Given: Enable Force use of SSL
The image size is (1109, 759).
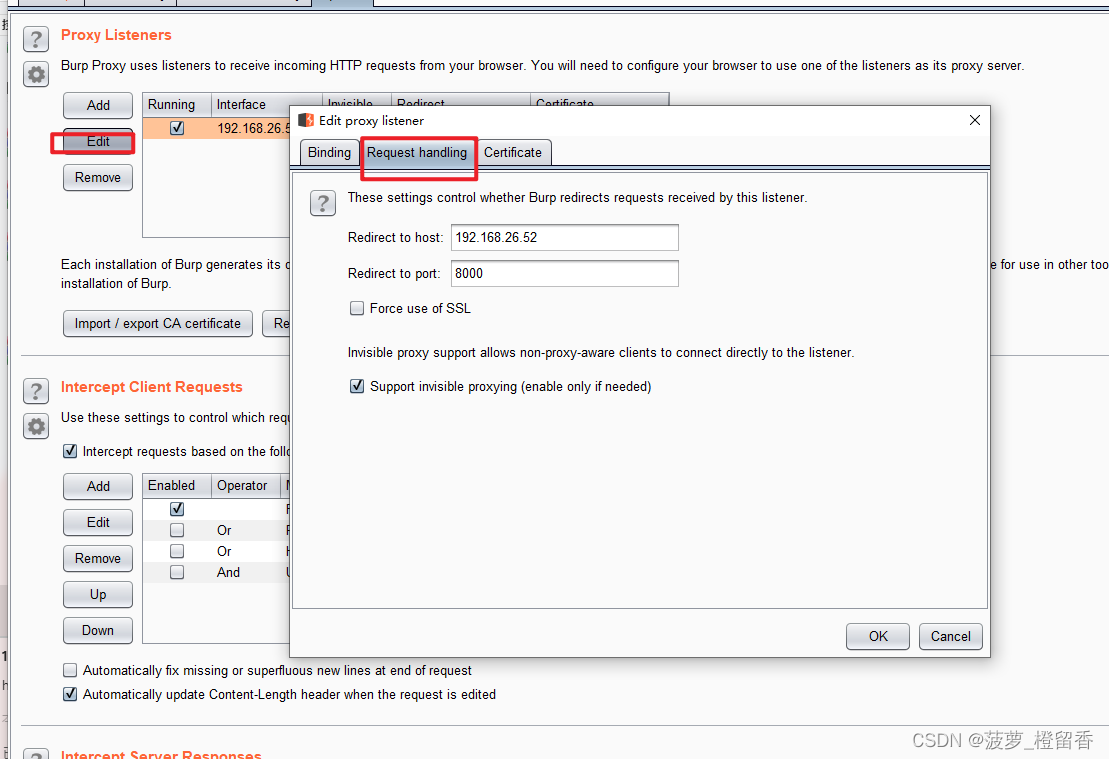Looking at the screenshot, I should (357, 308).
